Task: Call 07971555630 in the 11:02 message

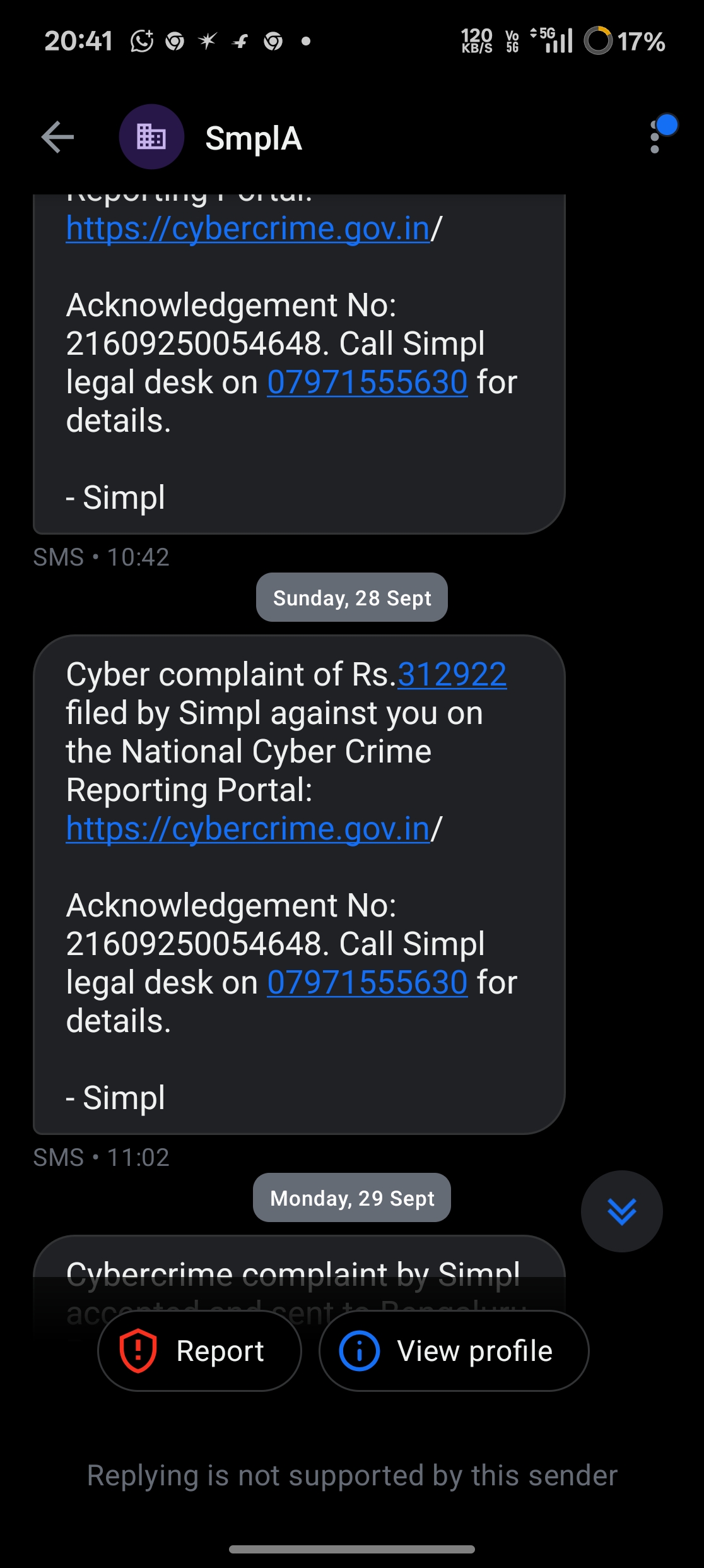Action: point(367,983)
